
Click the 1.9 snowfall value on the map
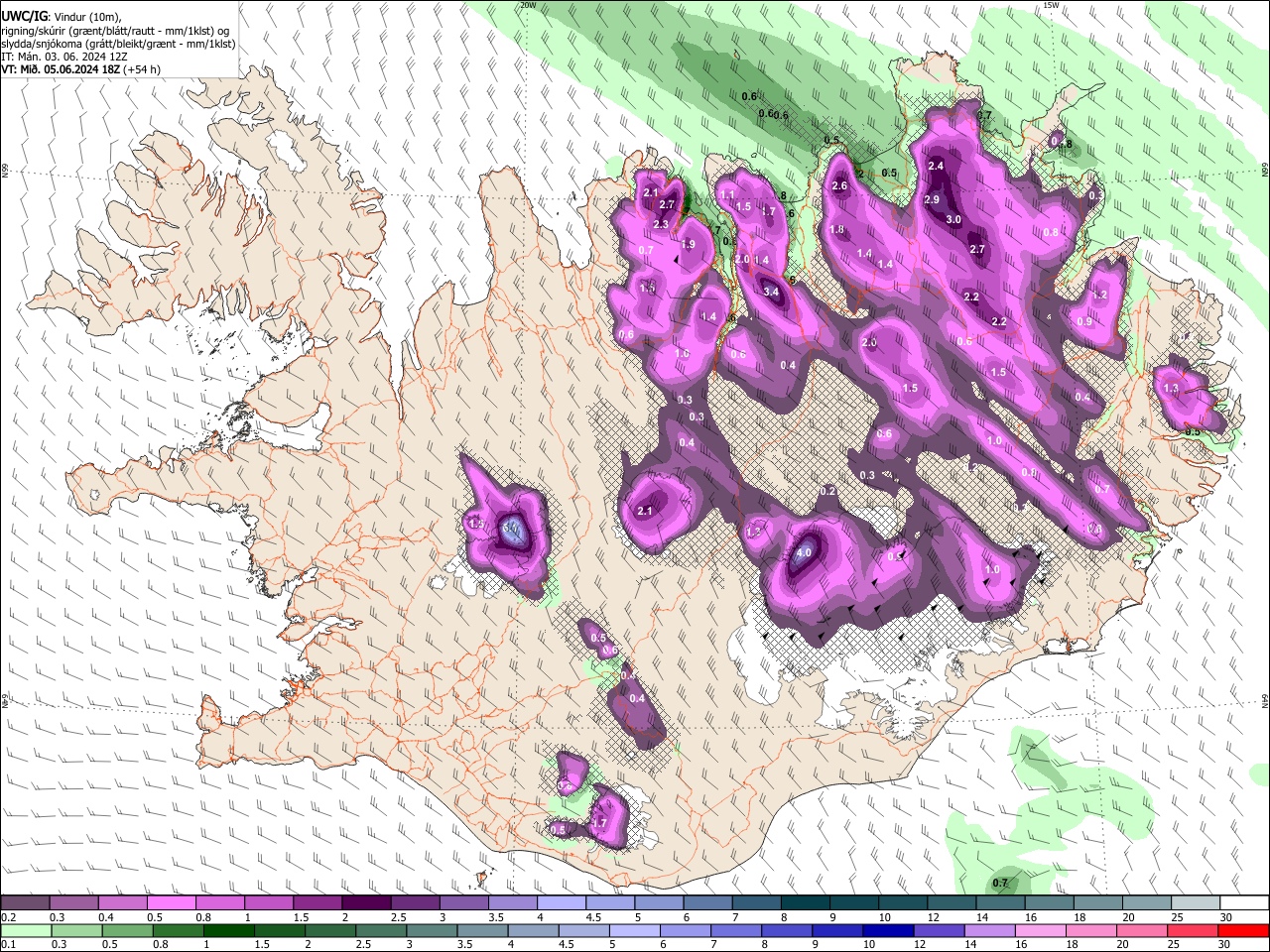688,244
